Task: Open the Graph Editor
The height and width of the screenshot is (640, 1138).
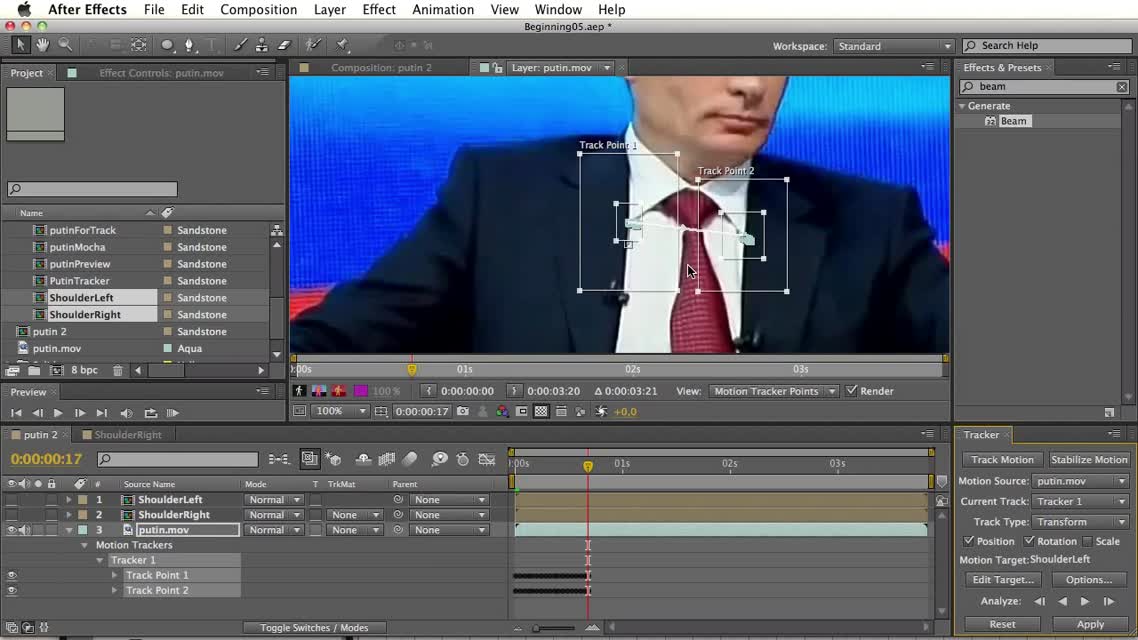Action: point(487,459)
